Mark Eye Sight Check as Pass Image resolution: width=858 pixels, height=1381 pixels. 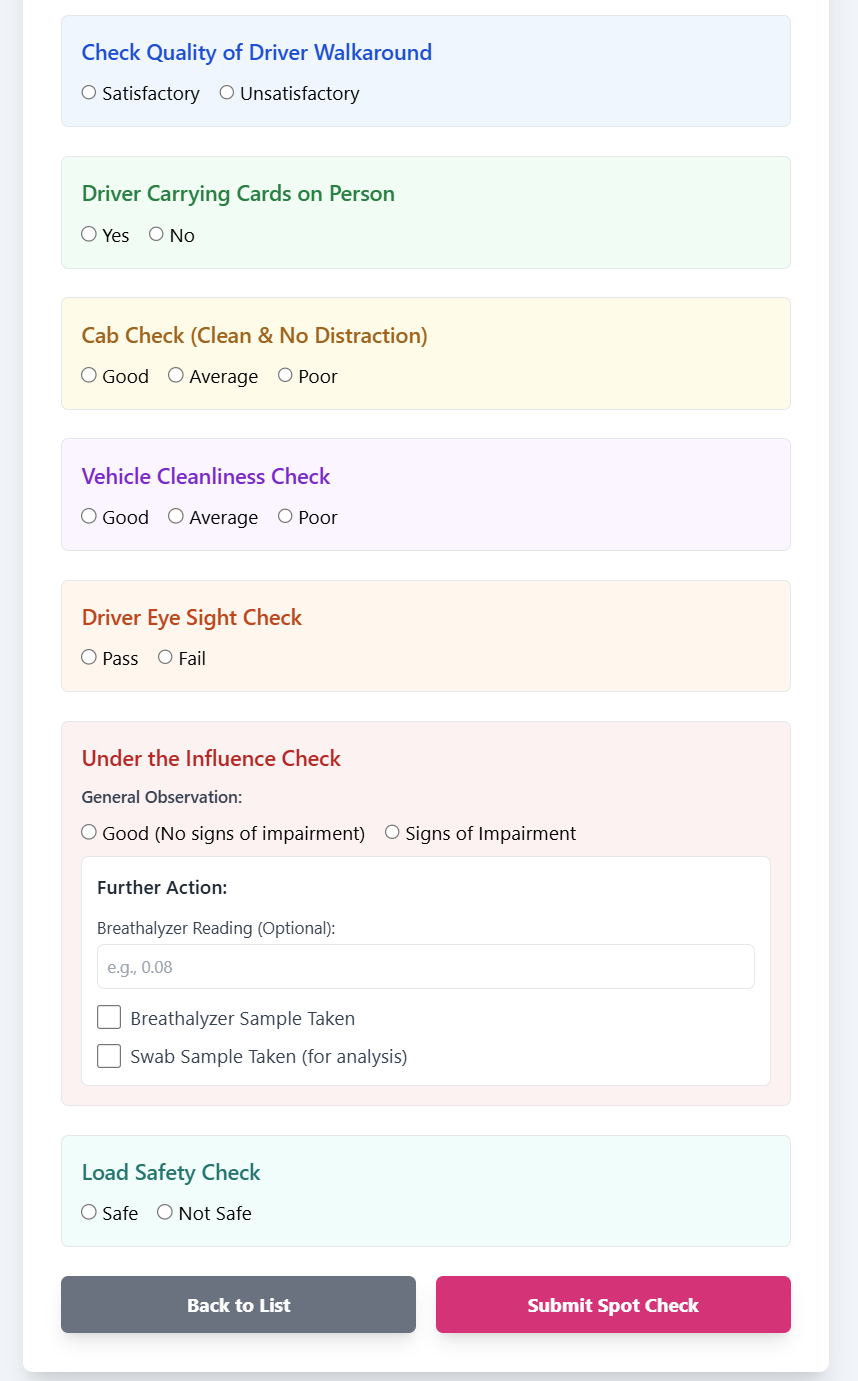tap(88, 656)
